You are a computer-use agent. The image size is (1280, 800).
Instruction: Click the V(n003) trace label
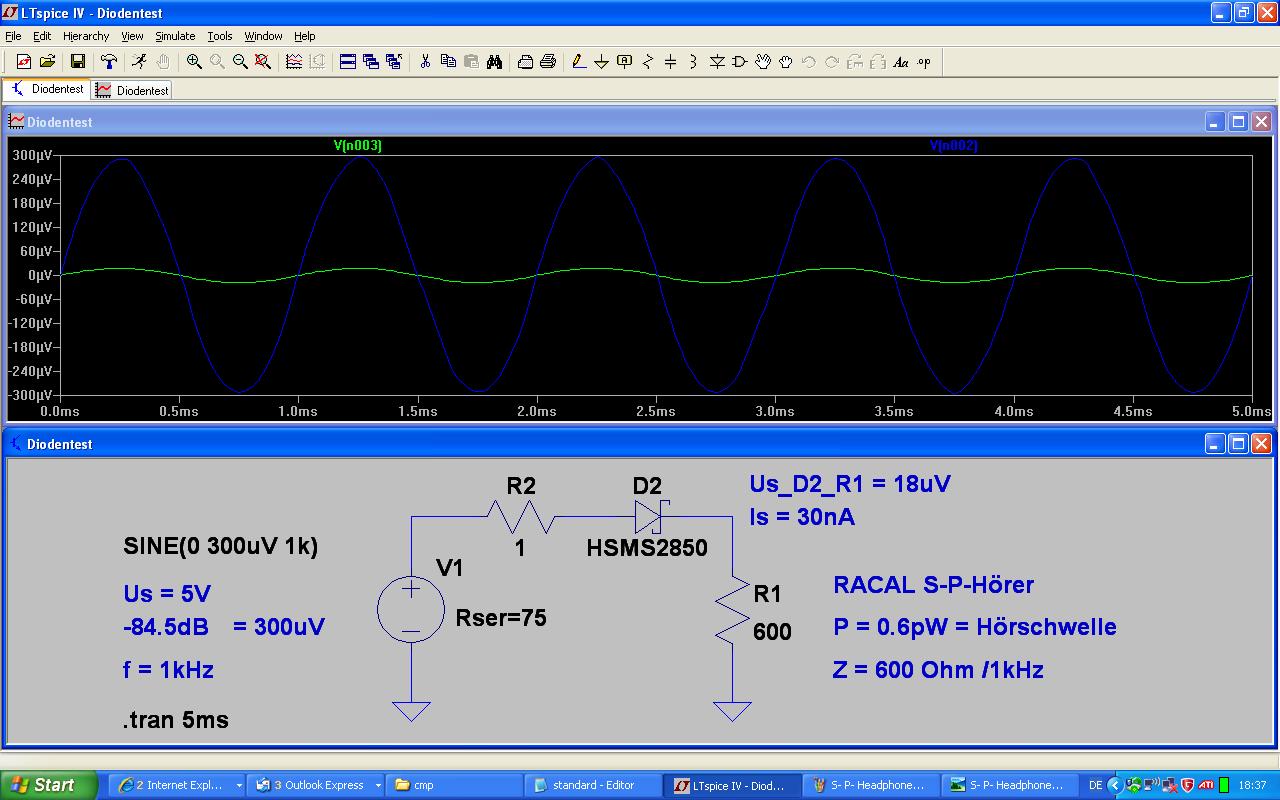point(357,146)
